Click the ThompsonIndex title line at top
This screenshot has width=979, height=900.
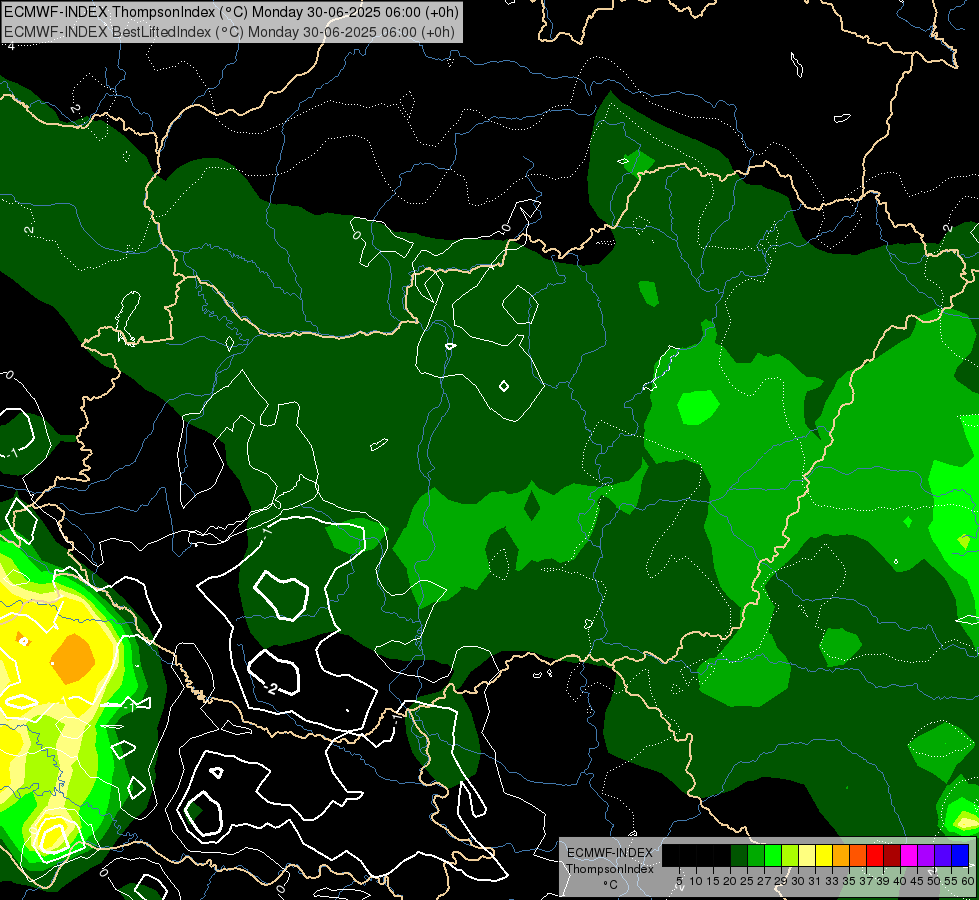231,12
